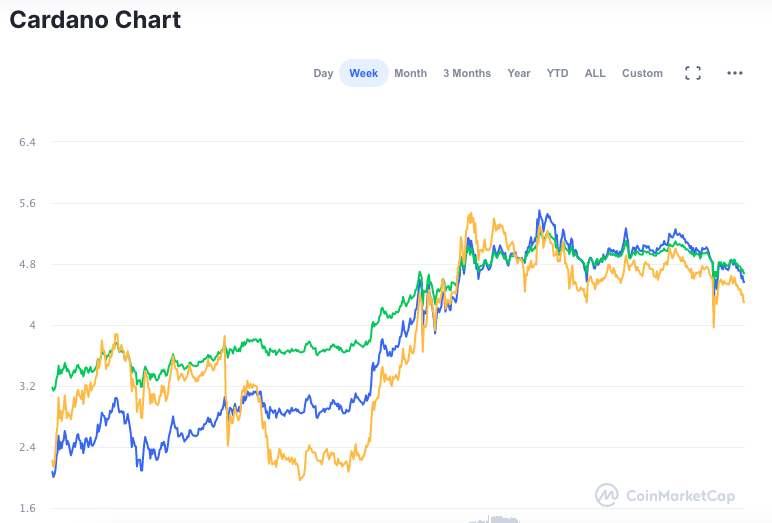Click the 1.6 y-axis label
Viewport: 772px width, 523px height.
click(27, 508)
